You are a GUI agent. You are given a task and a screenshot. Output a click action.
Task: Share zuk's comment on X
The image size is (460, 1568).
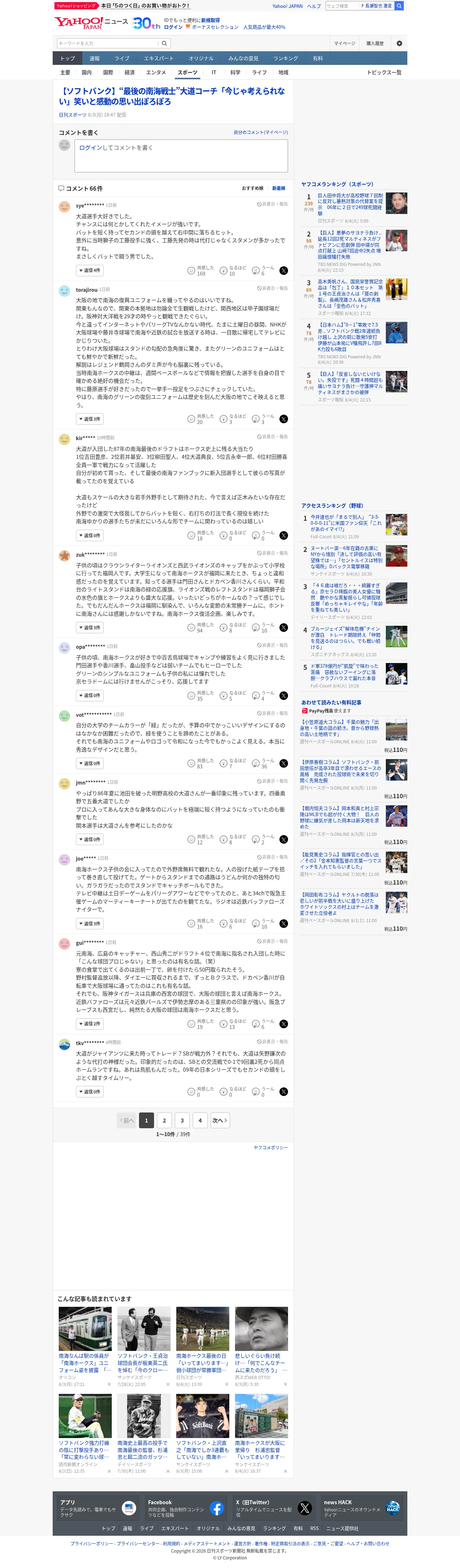tap(283, 628)
